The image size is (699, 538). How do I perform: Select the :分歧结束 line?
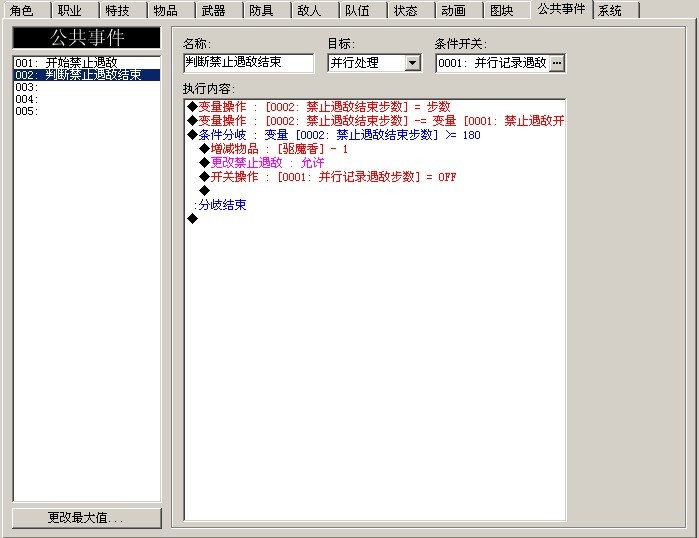(374, 205)
